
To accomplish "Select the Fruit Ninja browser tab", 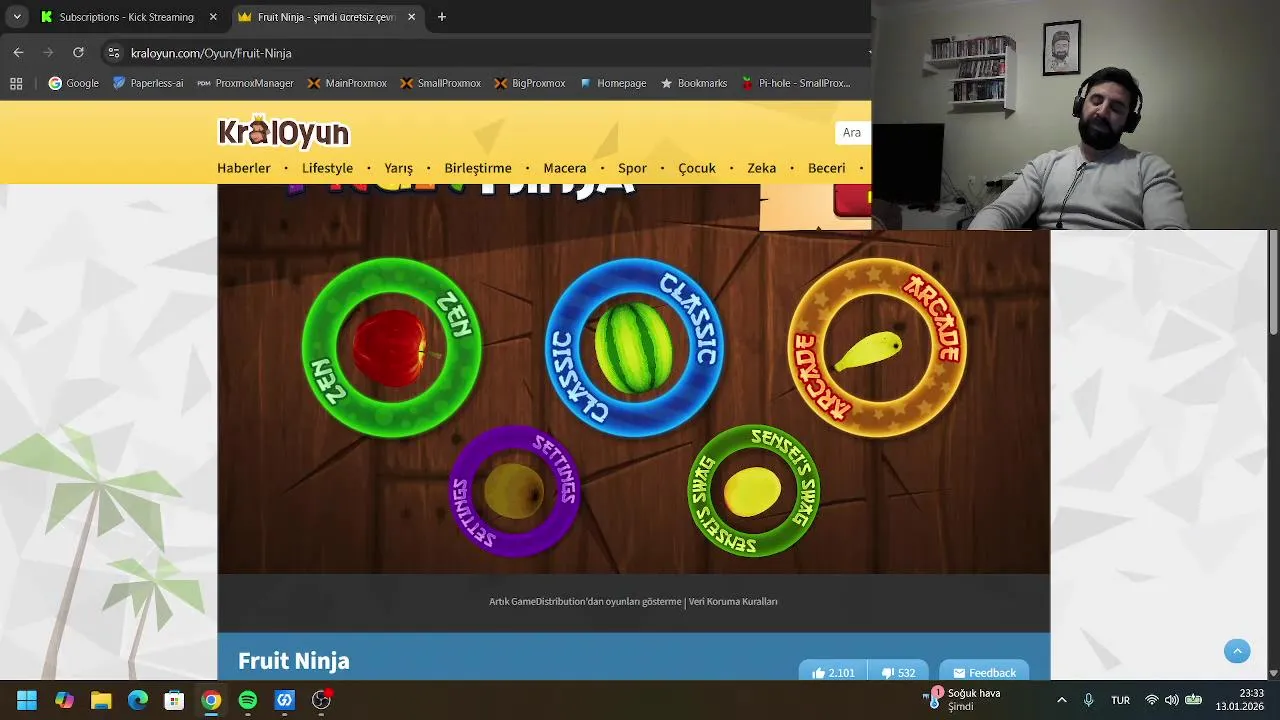I will [x=326, y=17].
